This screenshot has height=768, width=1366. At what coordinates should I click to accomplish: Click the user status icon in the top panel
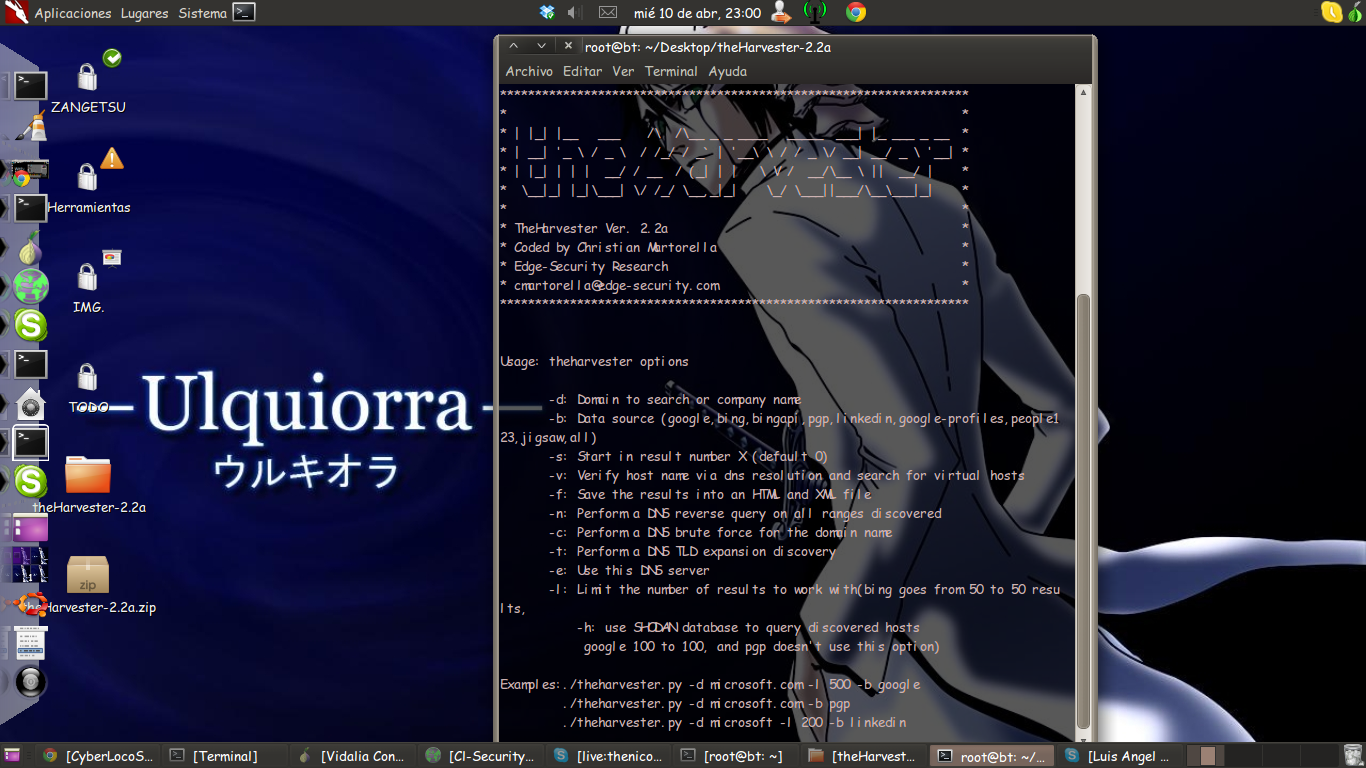click(x=781, y=13)
